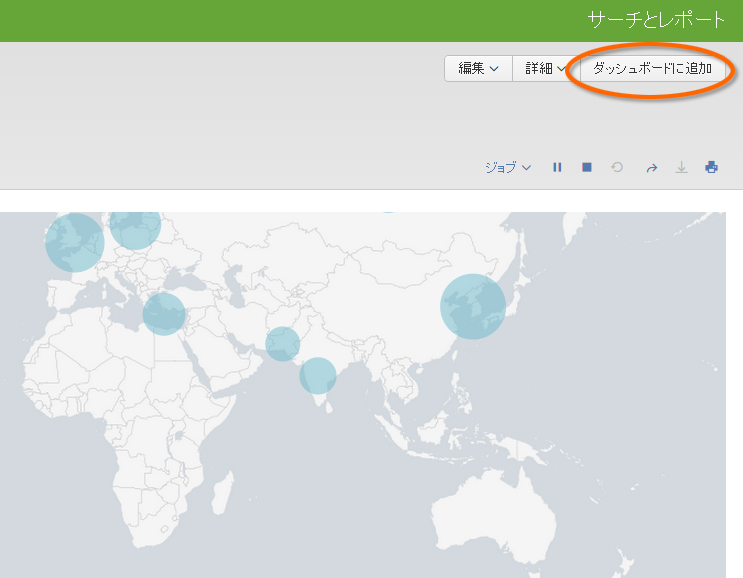The width and height of the screenshot is (743, 578).
Task: Click the export download icon
Action: [681, 167]
